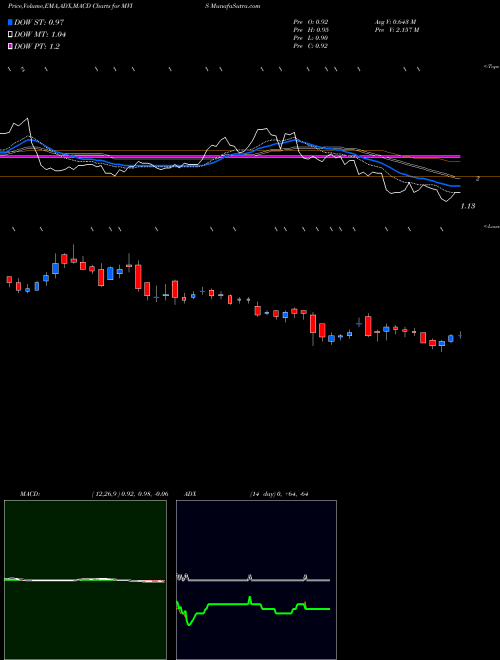This screenshot has height=660, width=500.
Task: Click the 'Pre O: 0.92' open value
Action: click(x=311, y=21)
